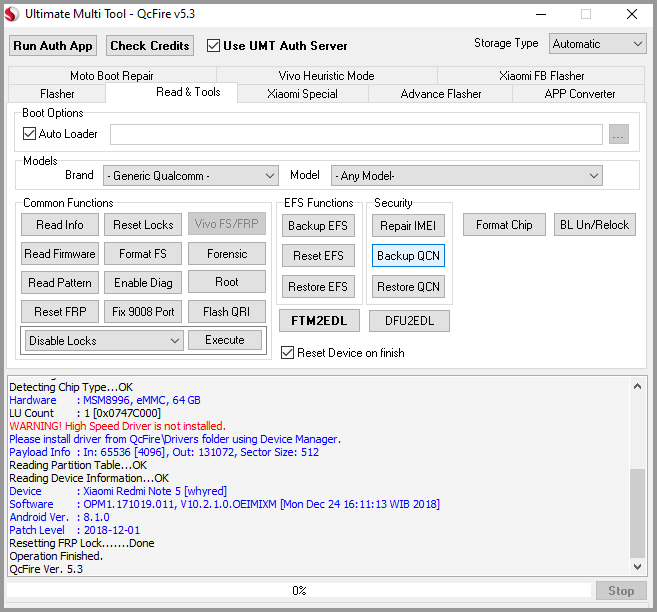
Task: Click the 'MSM8996, eMMC, 64 GB' hardware line
Action: tap(105, 400)
